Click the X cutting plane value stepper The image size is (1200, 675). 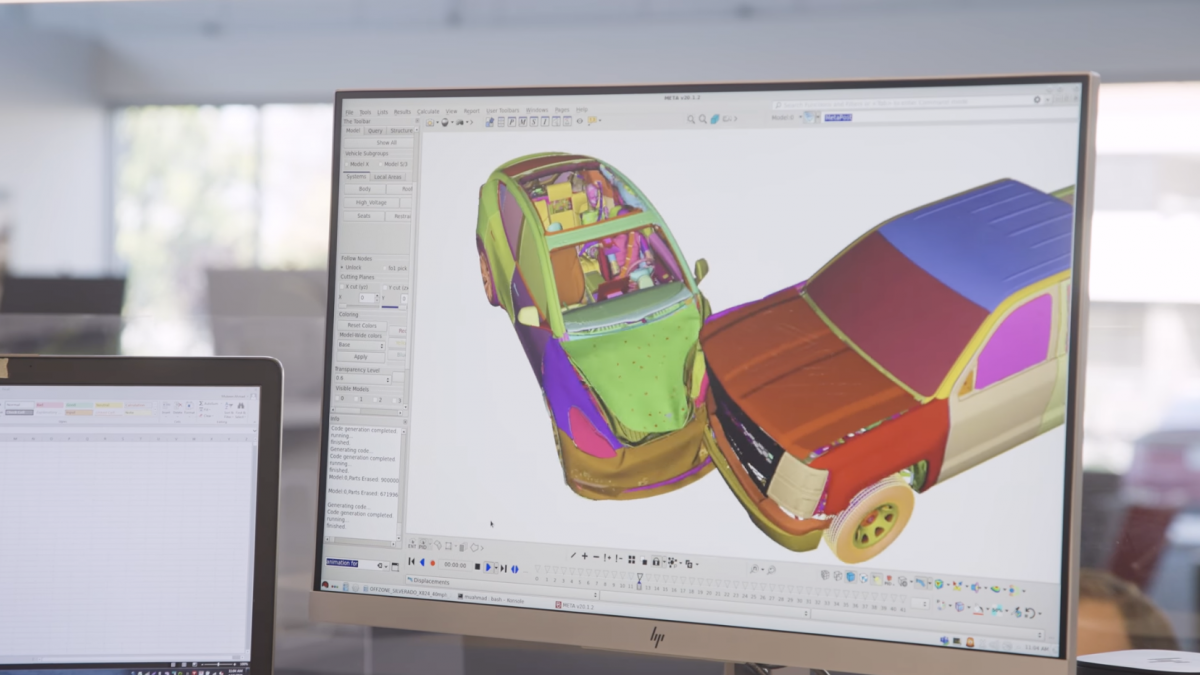(x=377, y=298)
